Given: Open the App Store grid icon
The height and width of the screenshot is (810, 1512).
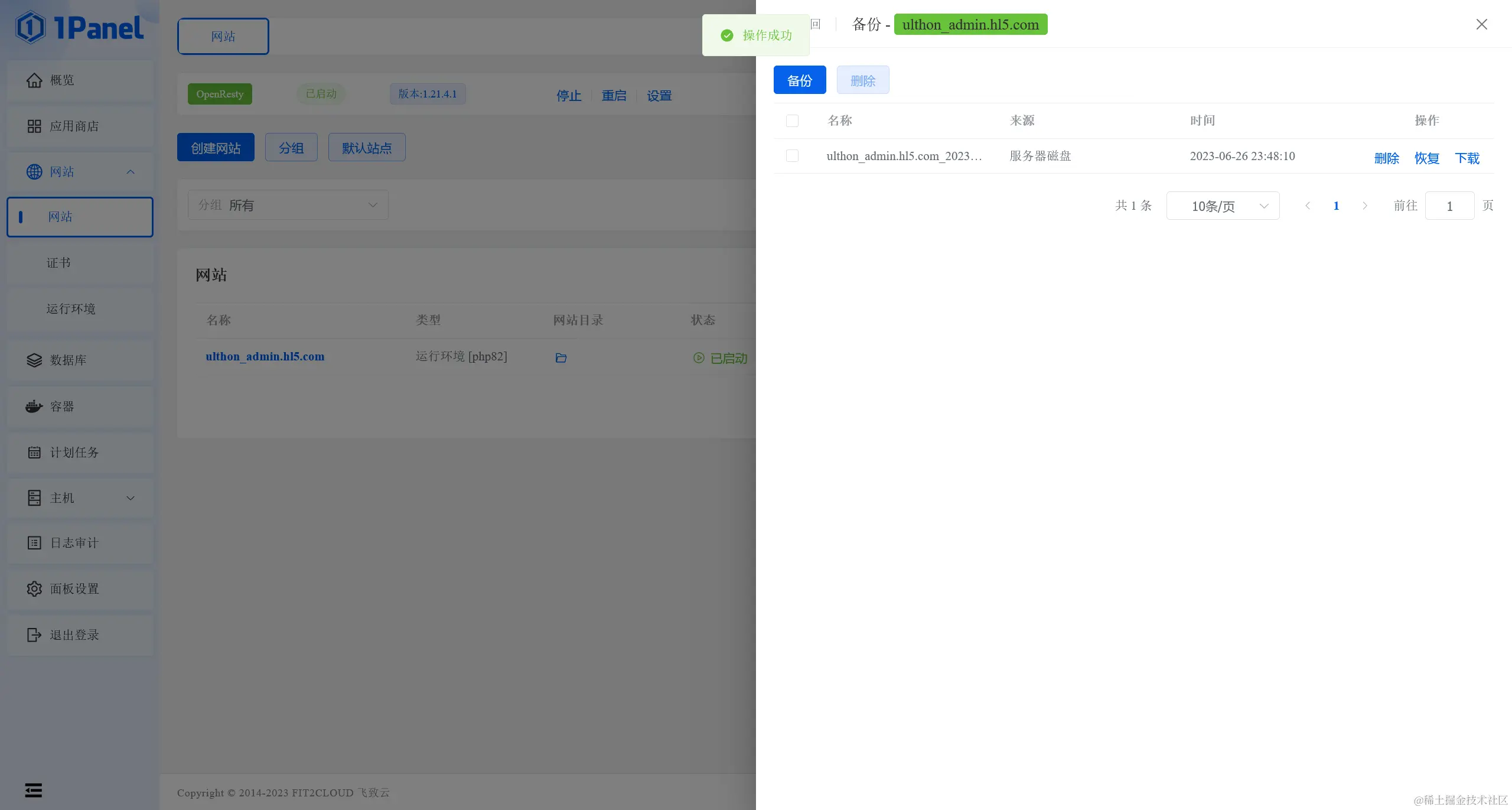Looking at the screenshot, I should pyautogui.click(x=34, y=126).
